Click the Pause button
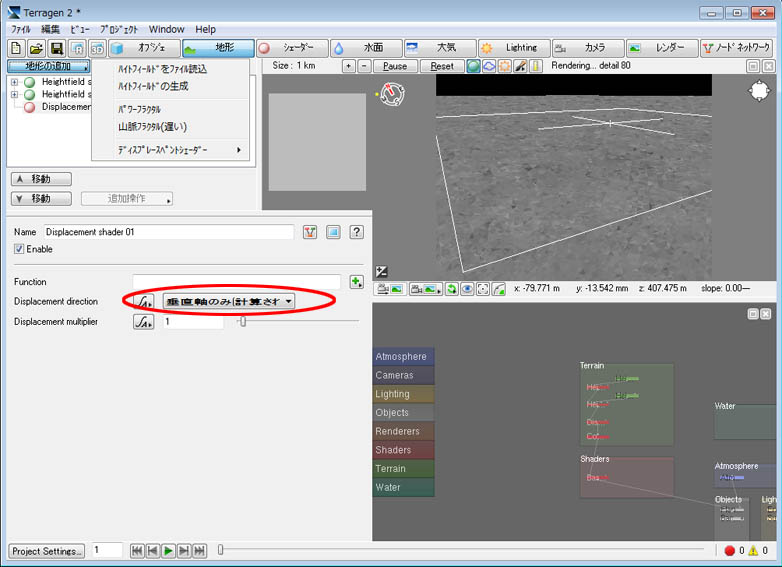Screen dimensions: 782x567 [394, 66]
